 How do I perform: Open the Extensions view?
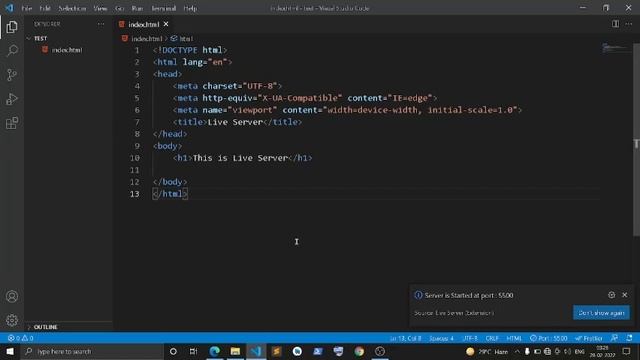(x=12, y=123)
